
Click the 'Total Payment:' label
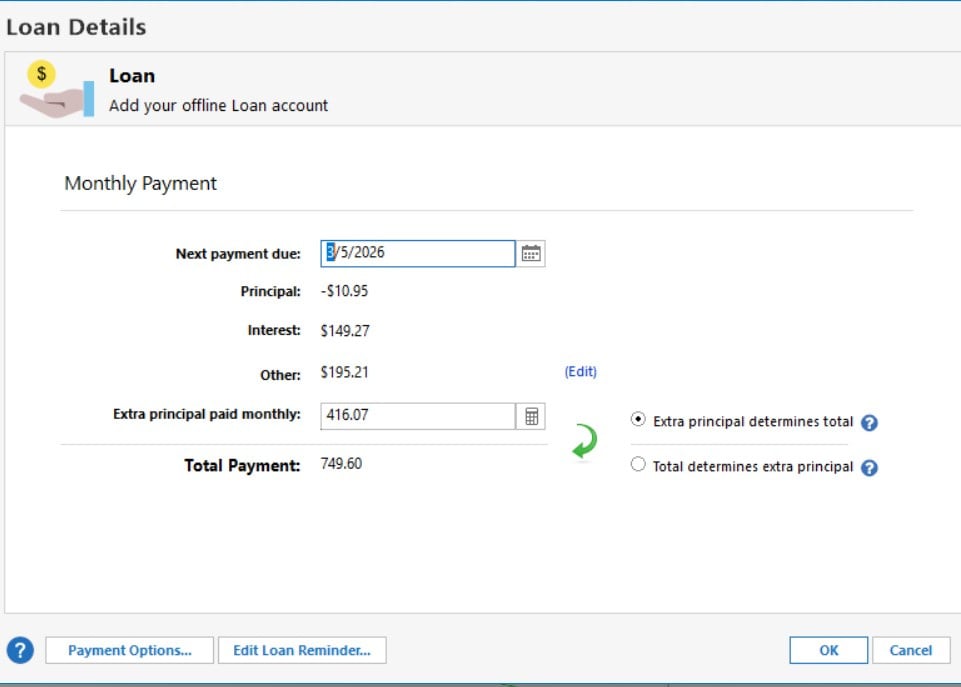pos(242,466)
